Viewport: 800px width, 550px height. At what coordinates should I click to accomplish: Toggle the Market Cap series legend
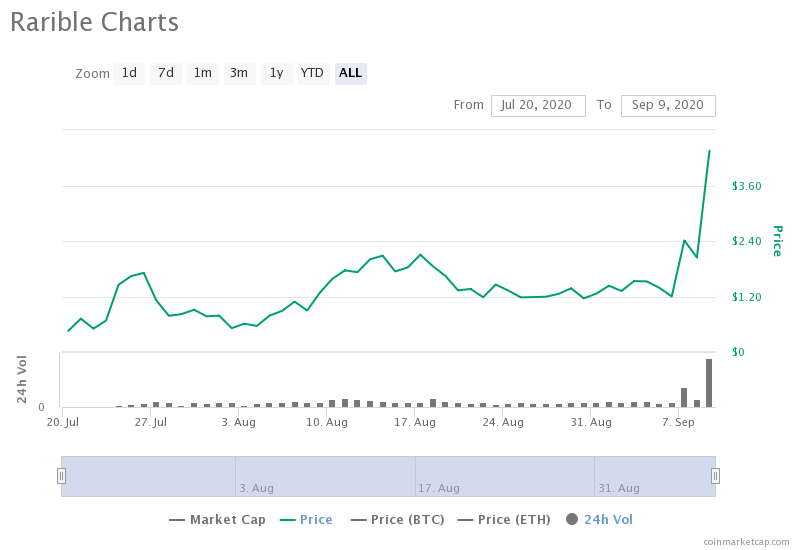pos(217,520)
